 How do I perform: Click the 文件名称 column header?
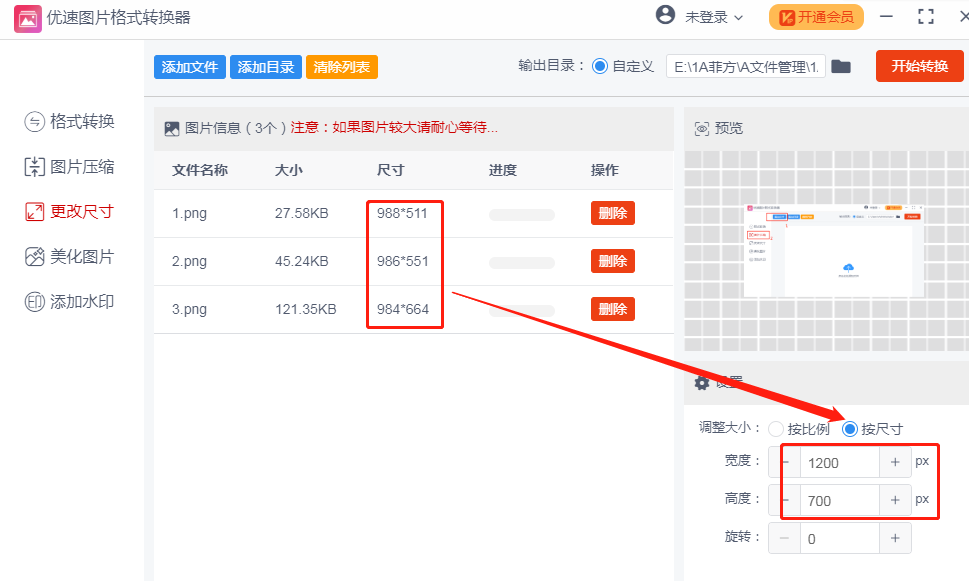pyautogui.click(x=200, y=170)
